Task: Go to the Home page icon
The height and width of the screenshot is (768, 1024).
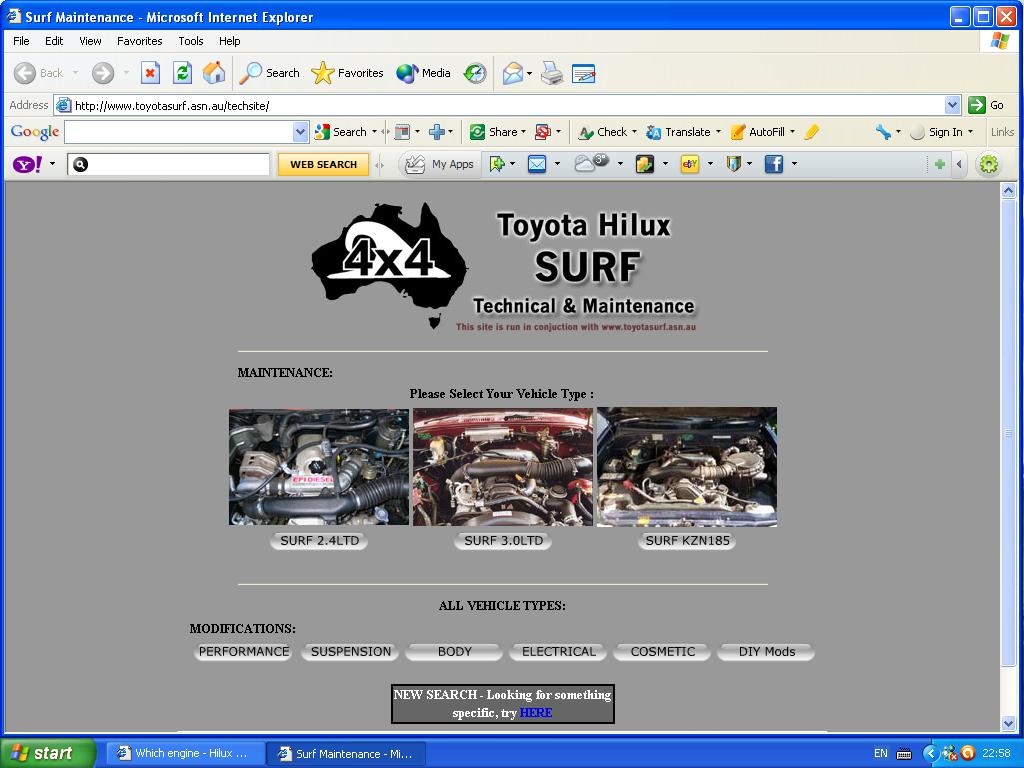Action: tap(214, 73)
